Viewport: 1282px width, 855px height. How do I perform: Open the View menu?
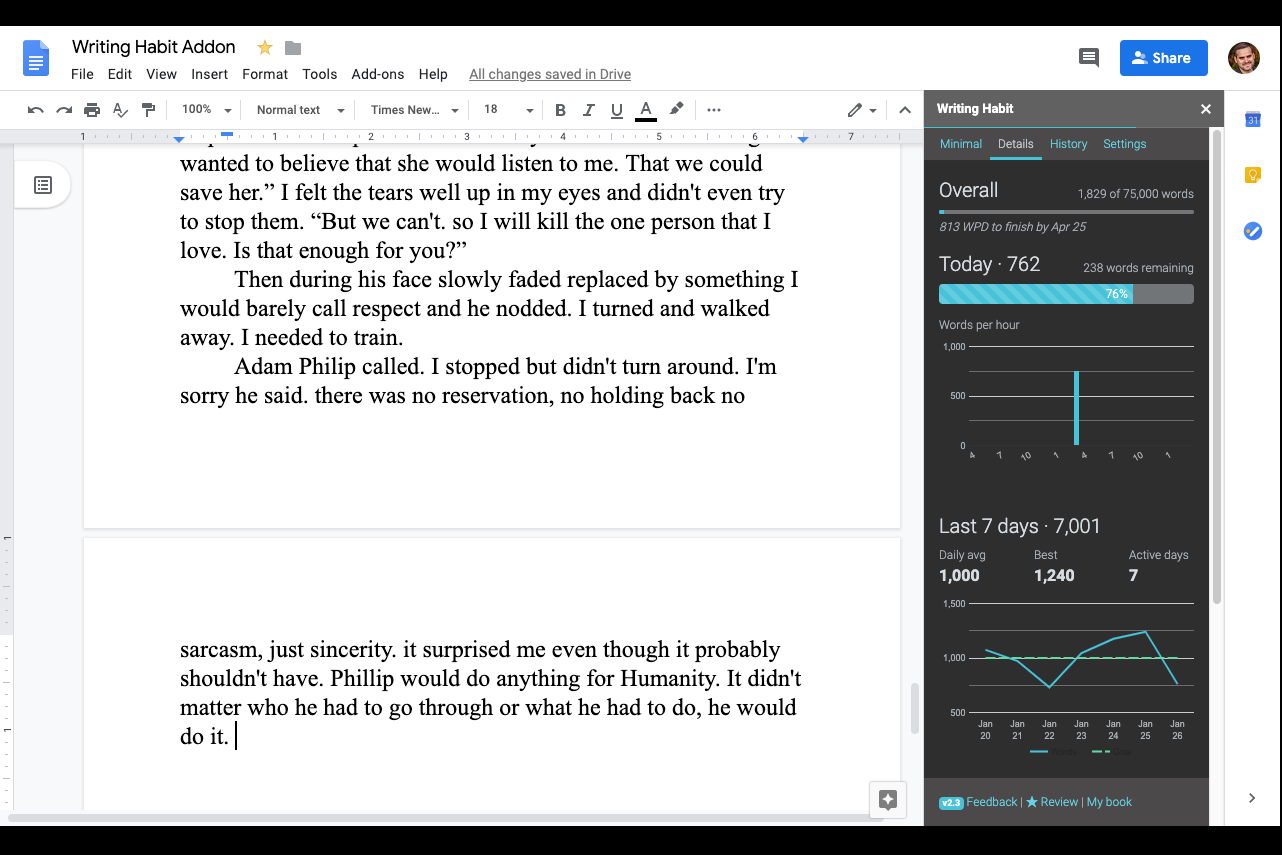pyautogui.click(x=161, y=74)
